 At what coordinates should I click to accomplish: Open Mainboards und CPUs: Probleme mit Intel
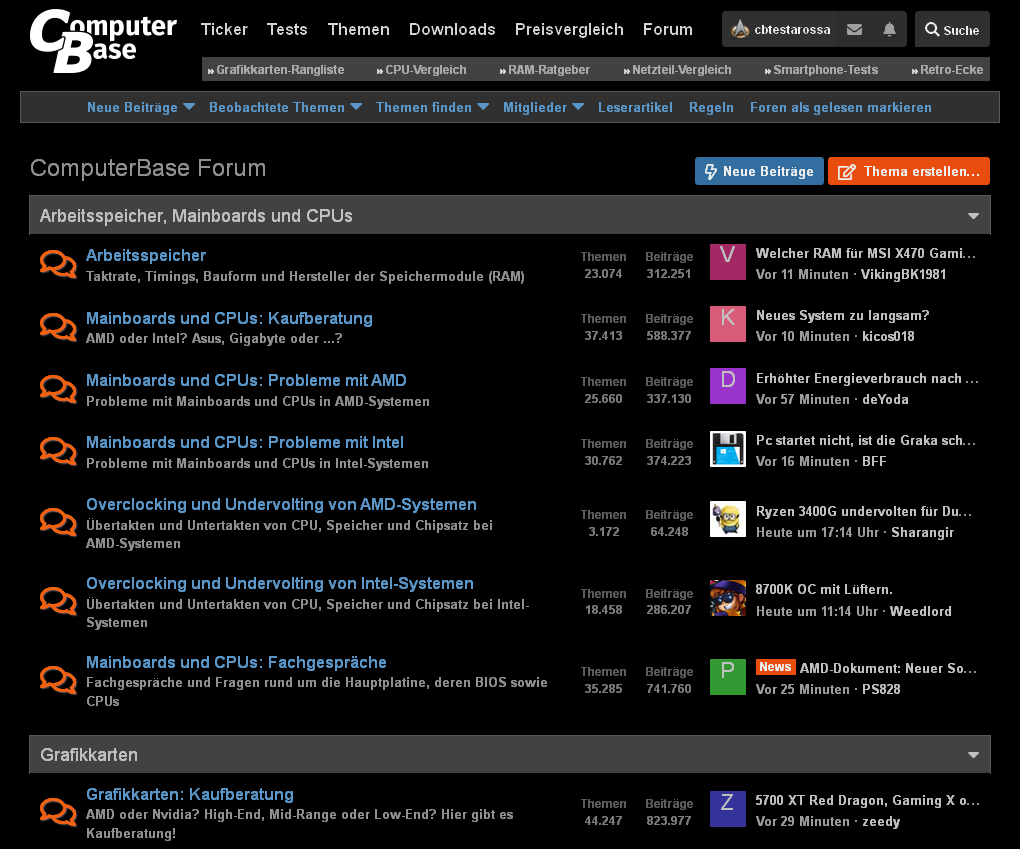click(x=245, y=442)
